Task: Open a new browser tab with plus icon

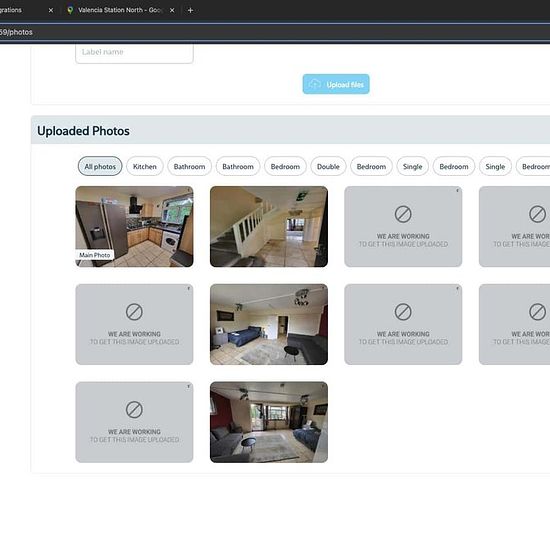Action: (x=190, y=10)
